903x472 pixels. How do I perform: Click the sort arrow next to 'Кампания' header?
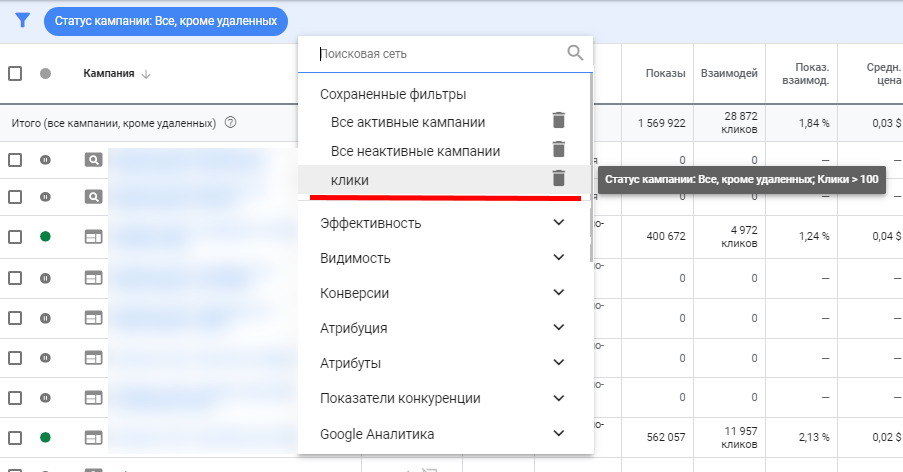coord(146,73)
